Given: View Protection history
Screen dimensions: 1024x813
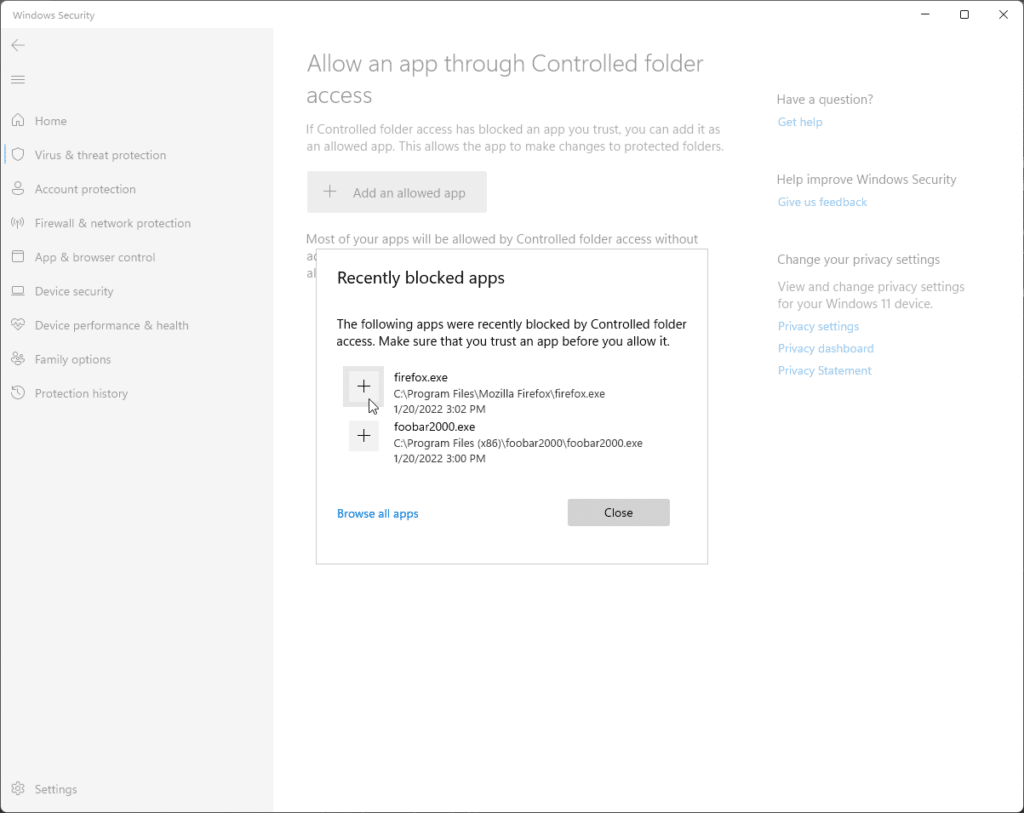Looking at the screenshot, I should click(x=80, y=393).
